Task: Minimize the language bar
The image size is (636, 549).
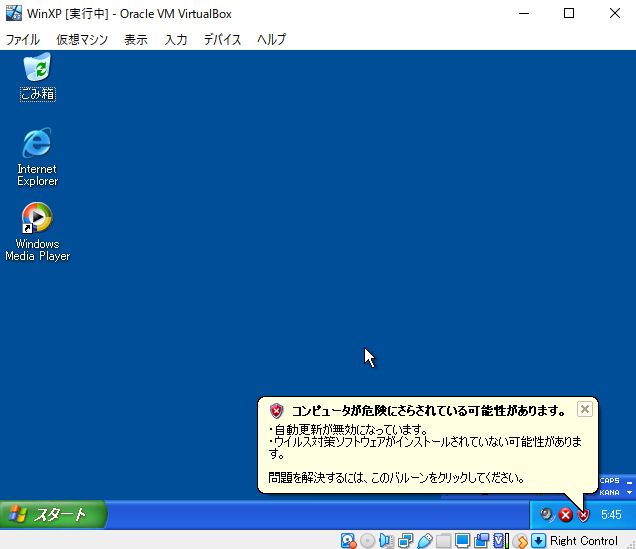Action: [x=629, y=483]
